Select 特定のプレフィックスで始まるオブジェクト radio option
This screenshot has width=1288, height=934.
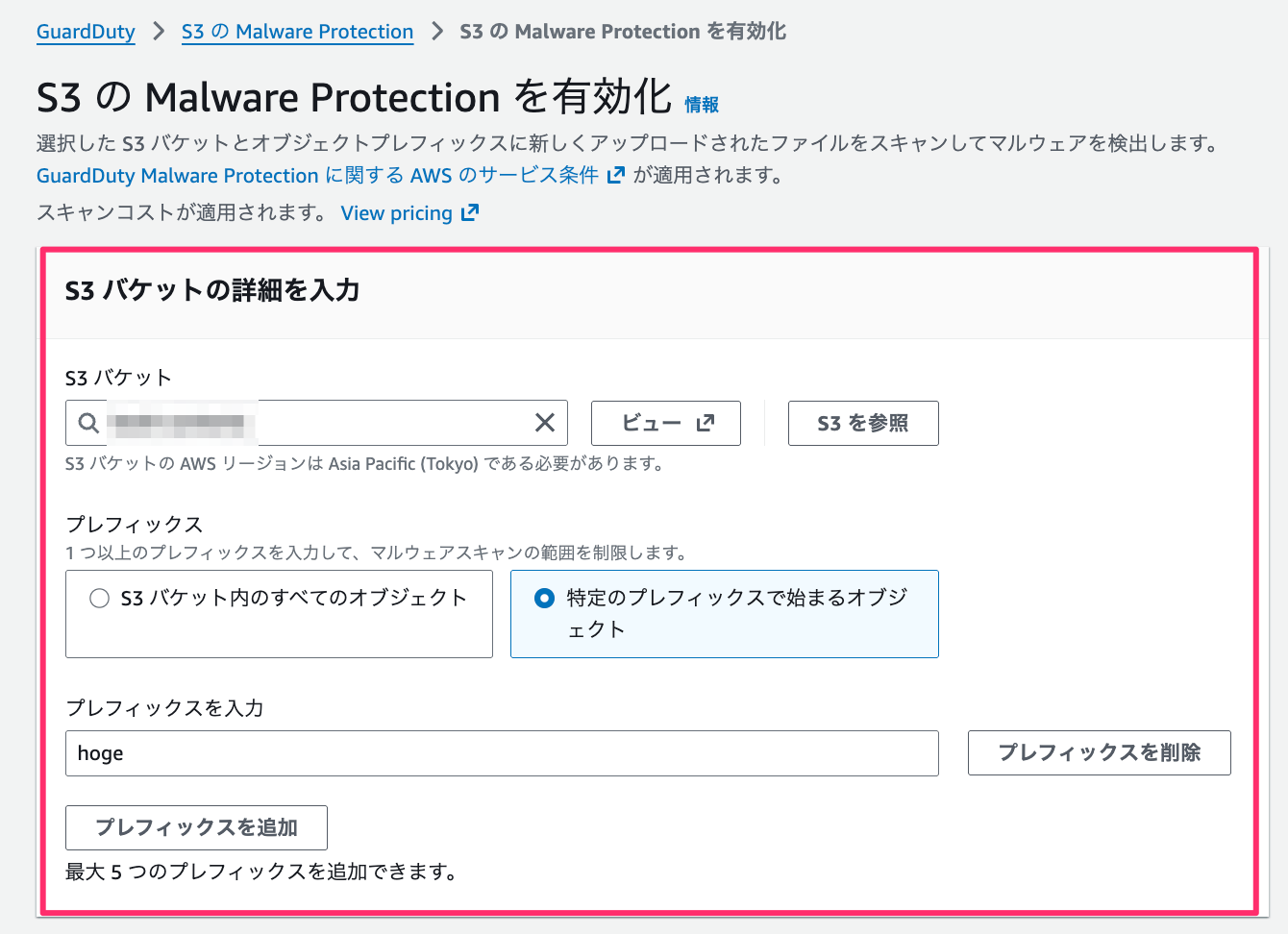pos(544,599)
